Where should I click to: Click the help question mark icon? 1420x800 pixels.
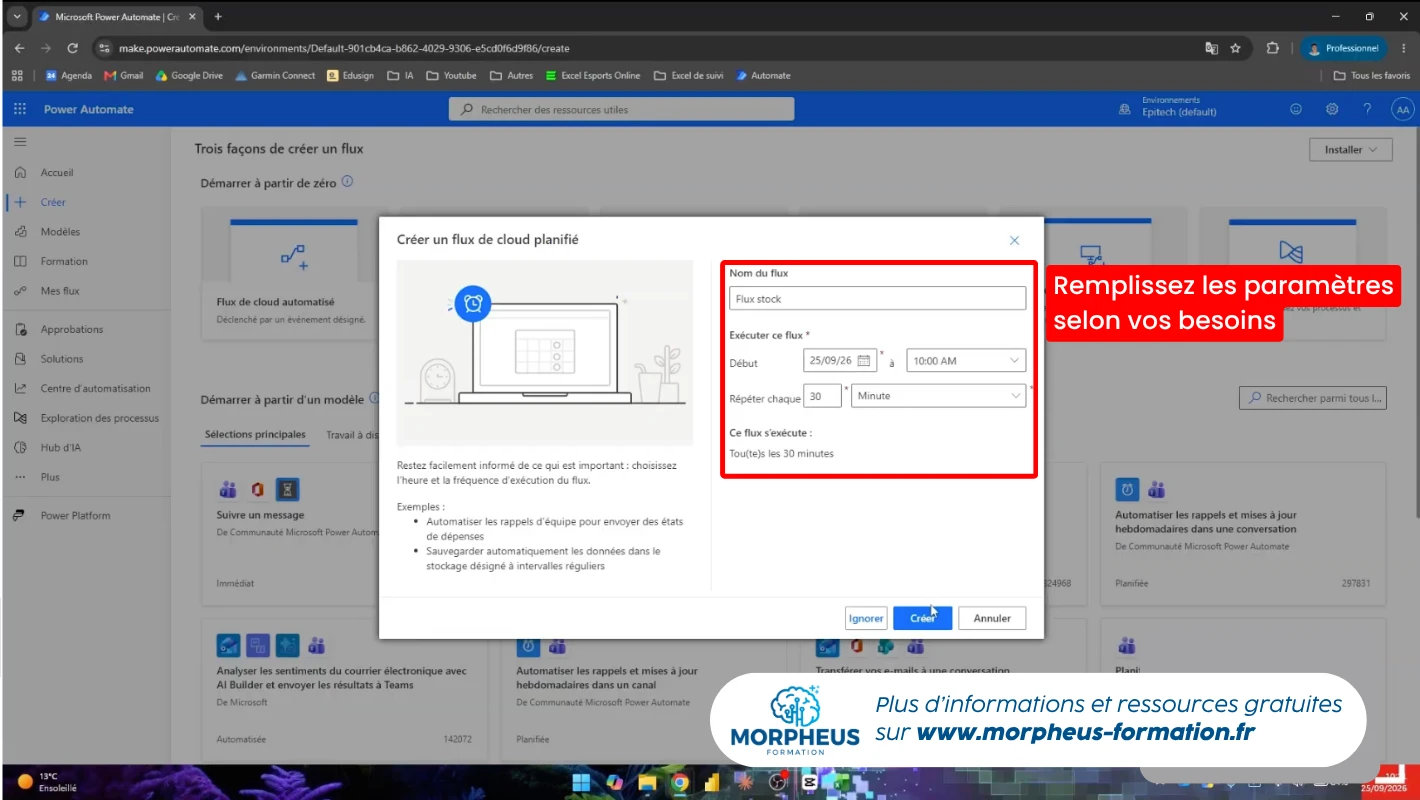click(x=1367, y=109)
